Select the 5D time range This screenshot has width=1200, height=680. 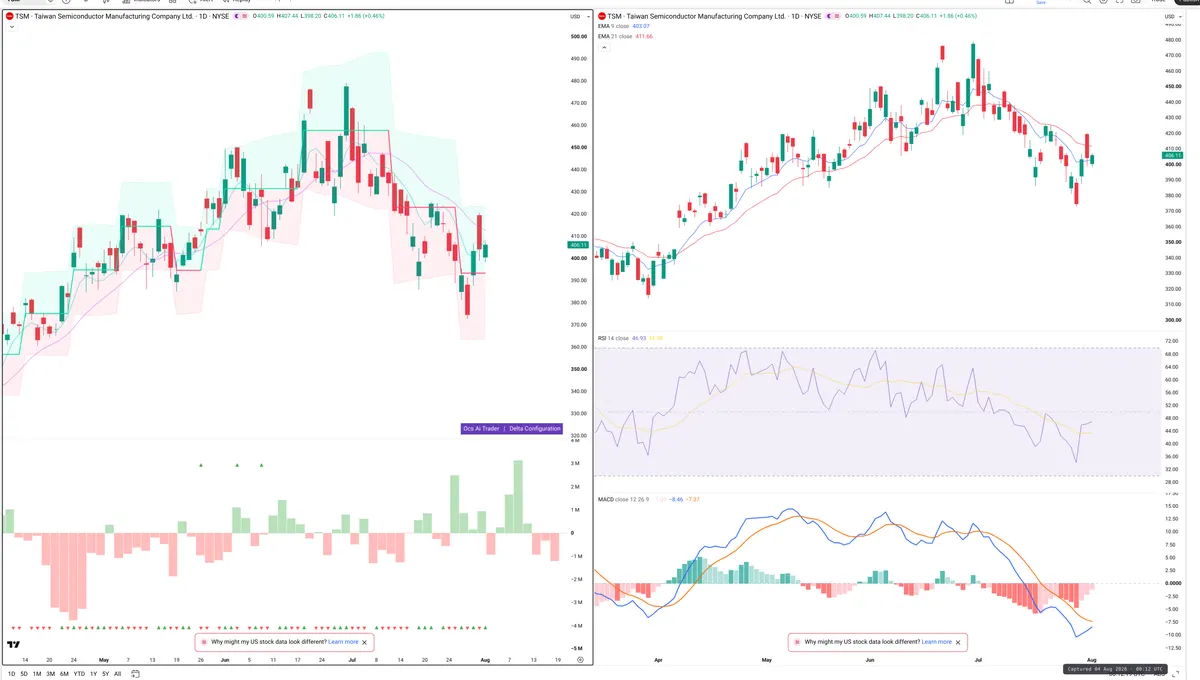point(24,674)
